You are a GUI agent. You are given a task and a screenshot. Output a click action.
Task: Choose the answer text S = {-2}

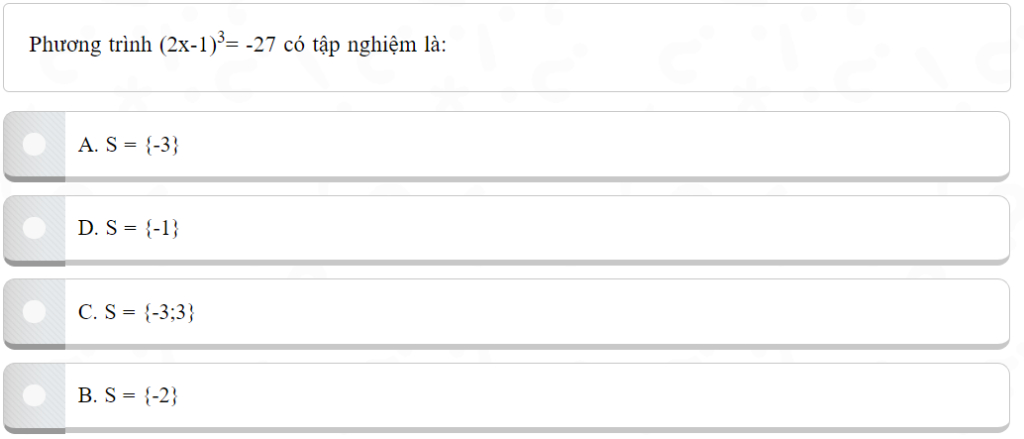point(142,396)
